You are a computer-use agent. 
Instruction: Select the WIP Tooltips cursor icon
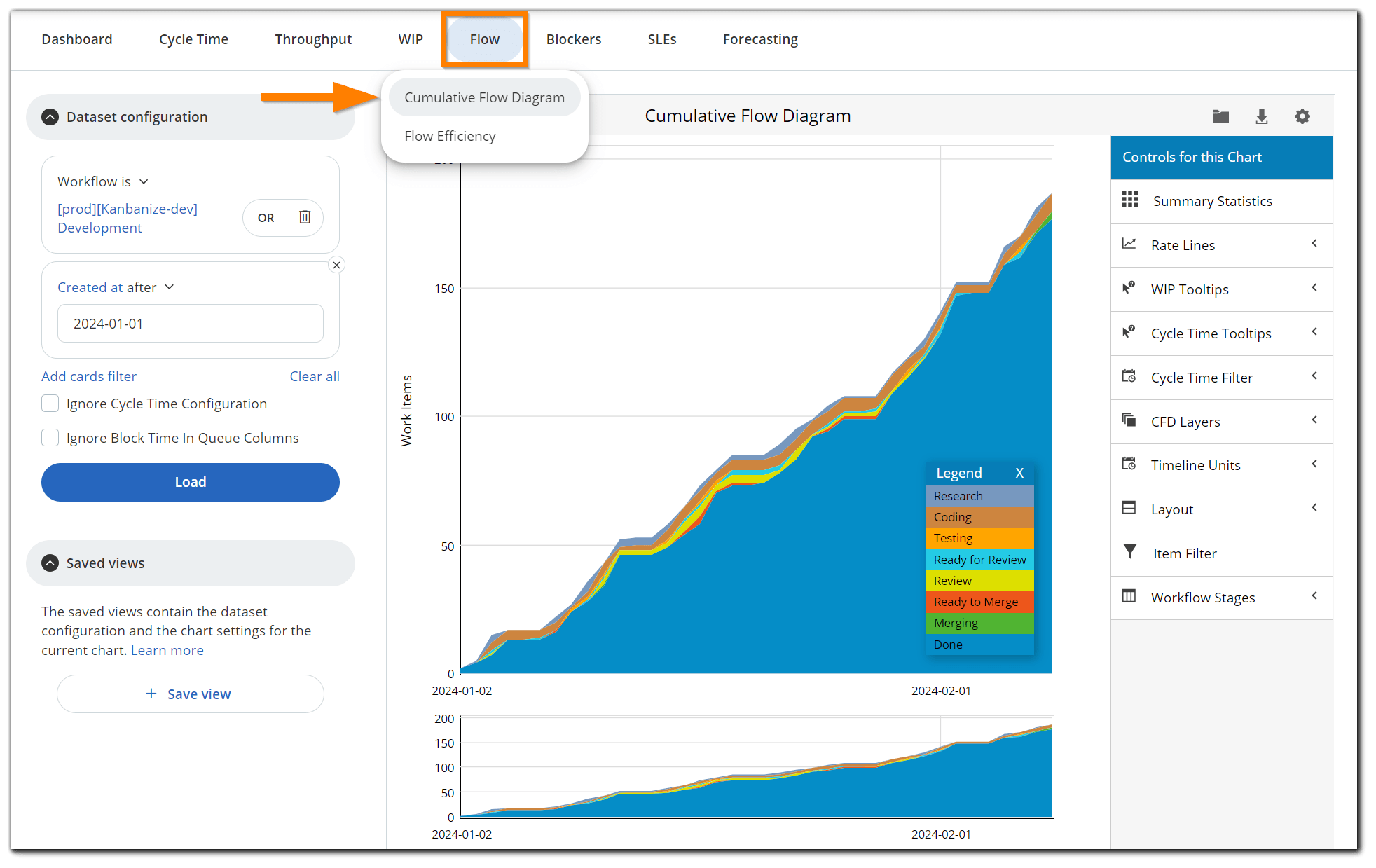[x=1129, y=288]
